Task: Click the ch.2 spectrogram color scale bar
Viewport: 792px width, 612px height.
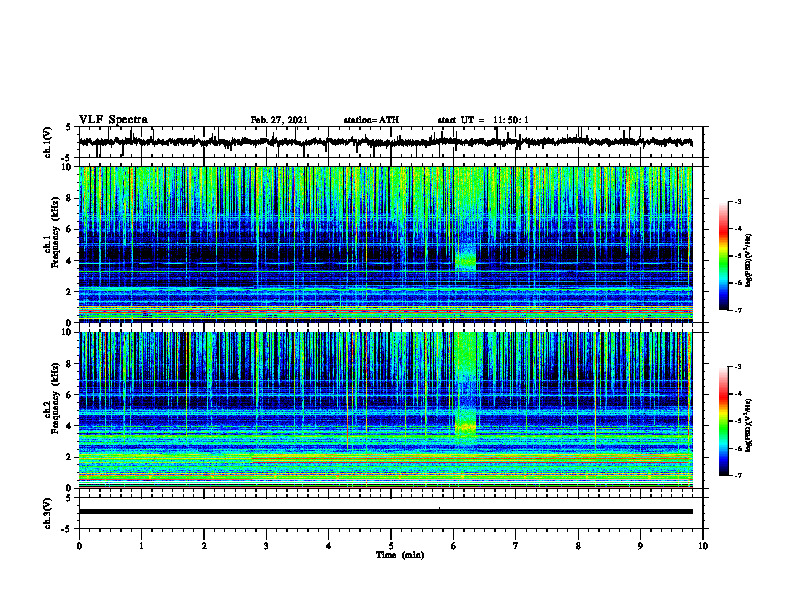Action: [724, 421]
